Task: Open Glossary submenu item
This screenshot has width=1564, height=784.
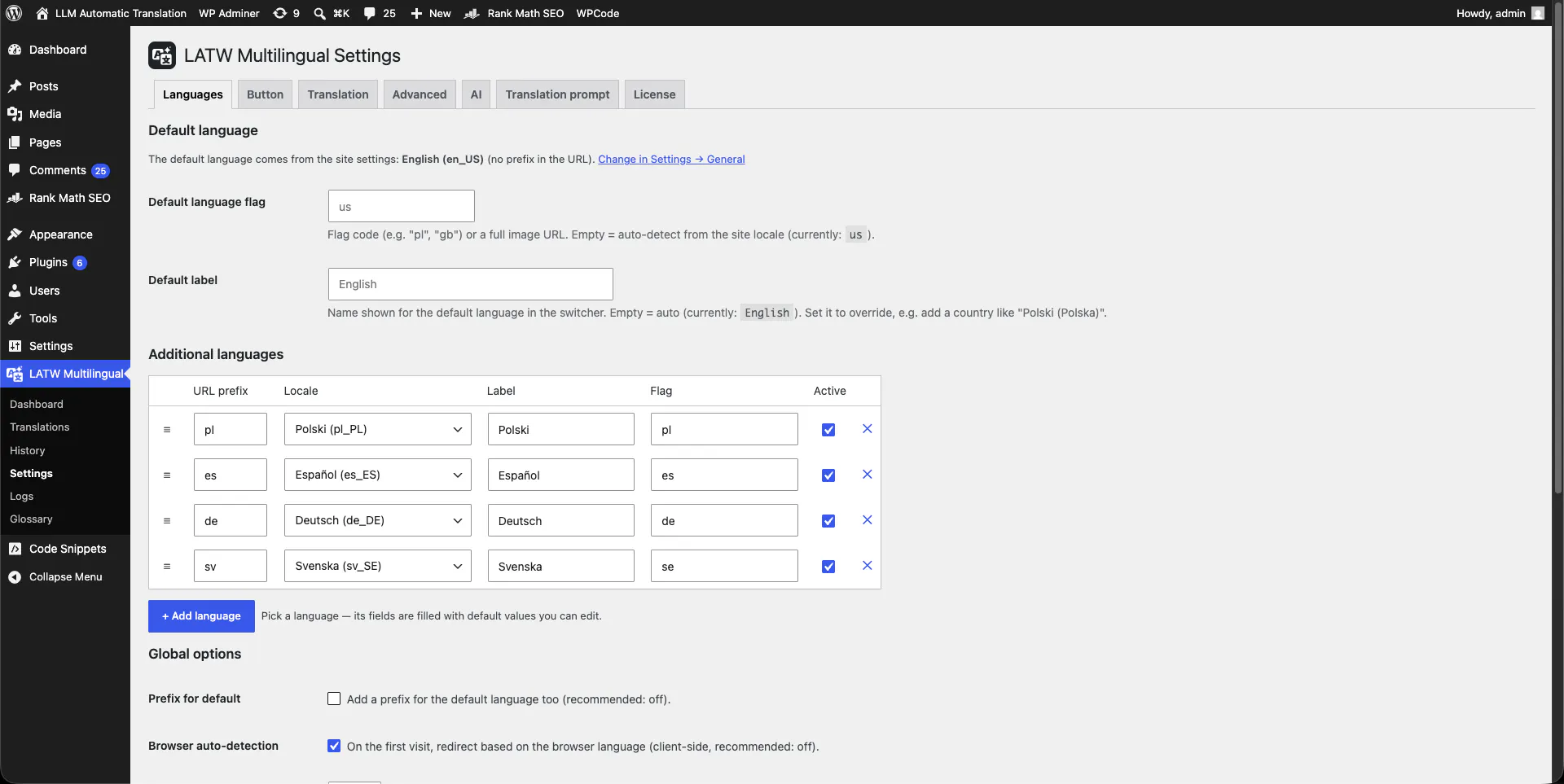Action: [31, 519]
